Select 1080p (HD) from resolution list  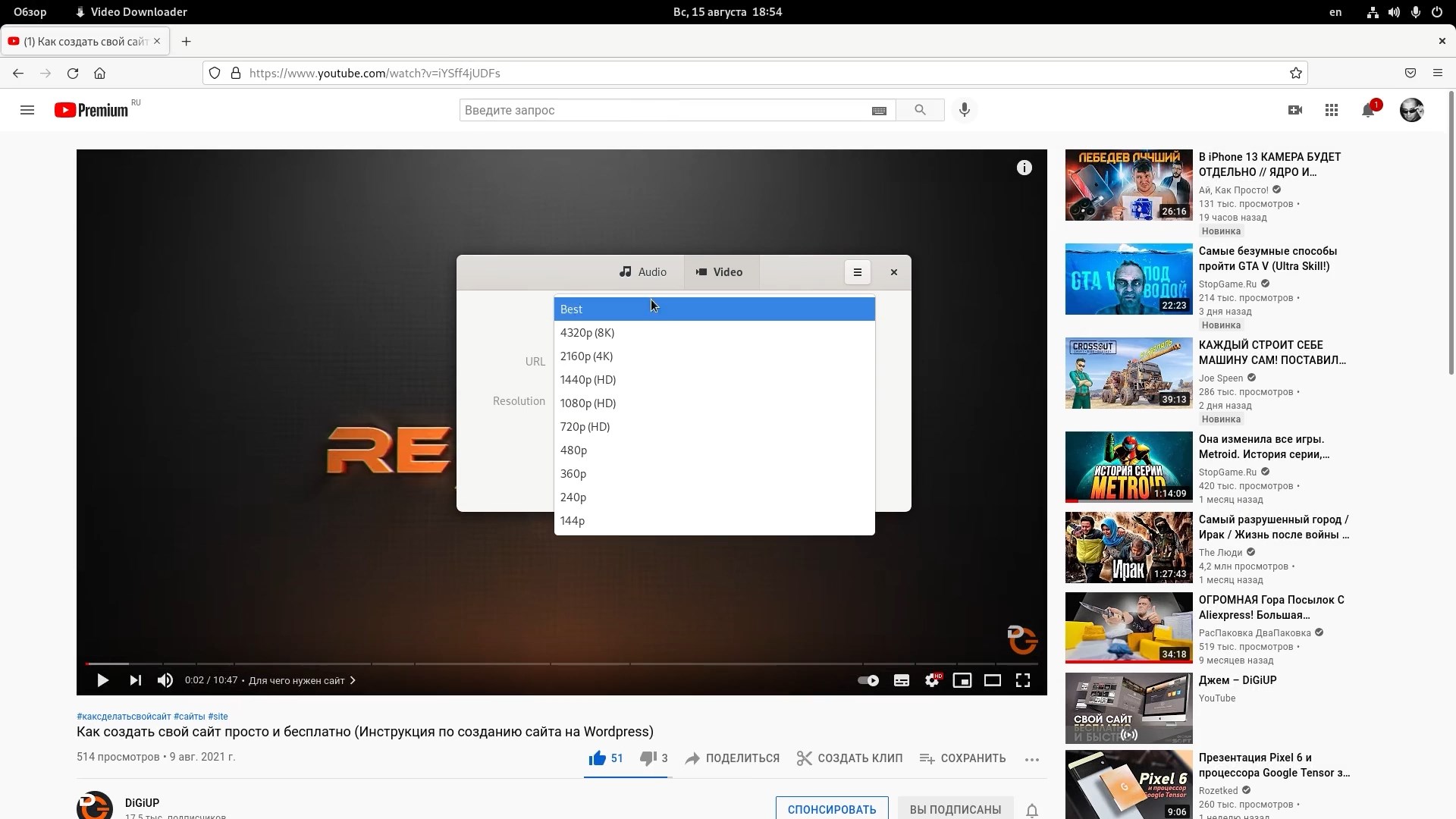click(588, 403)
